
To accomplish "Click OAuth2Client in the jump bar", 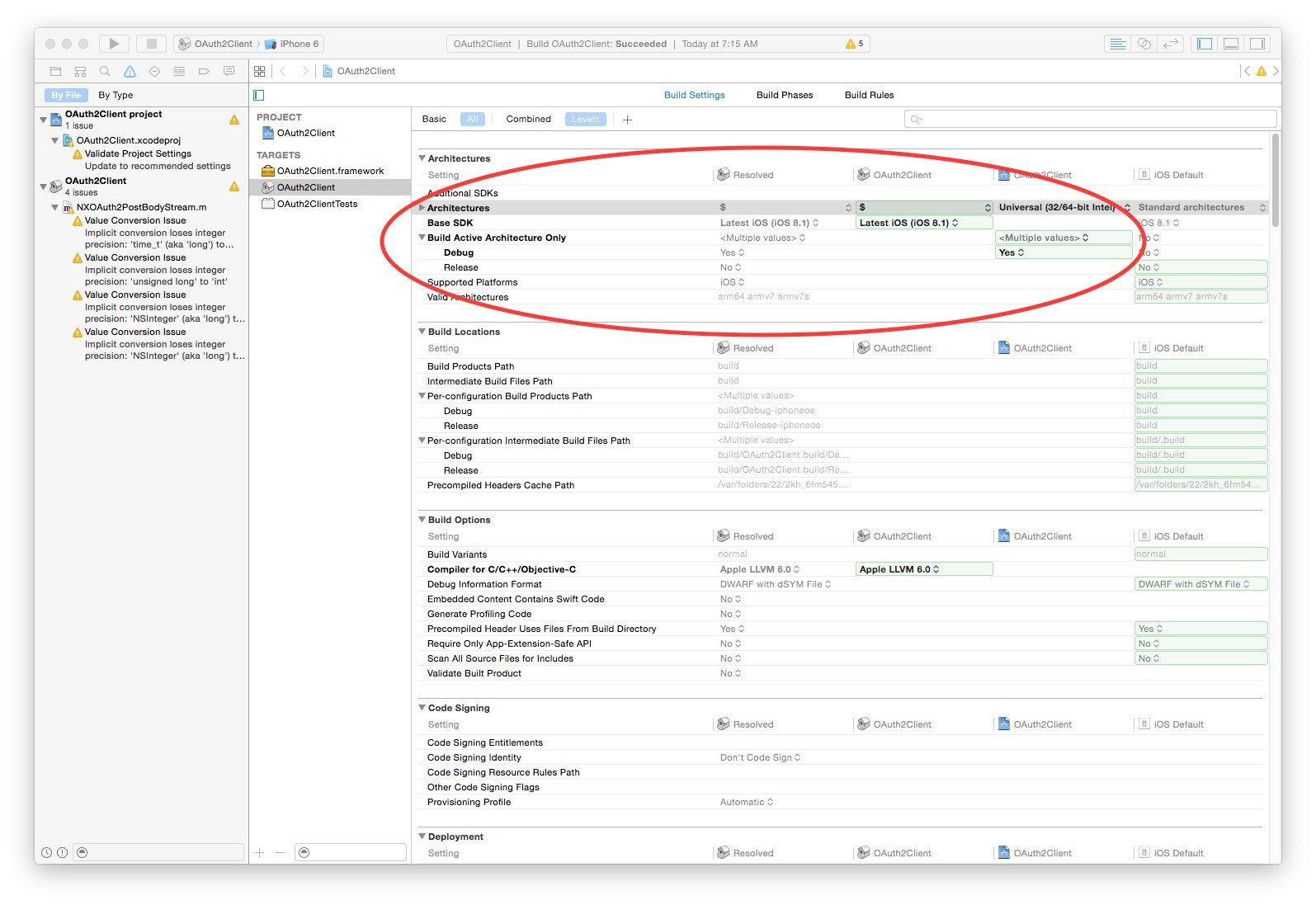I will point(359,71).
